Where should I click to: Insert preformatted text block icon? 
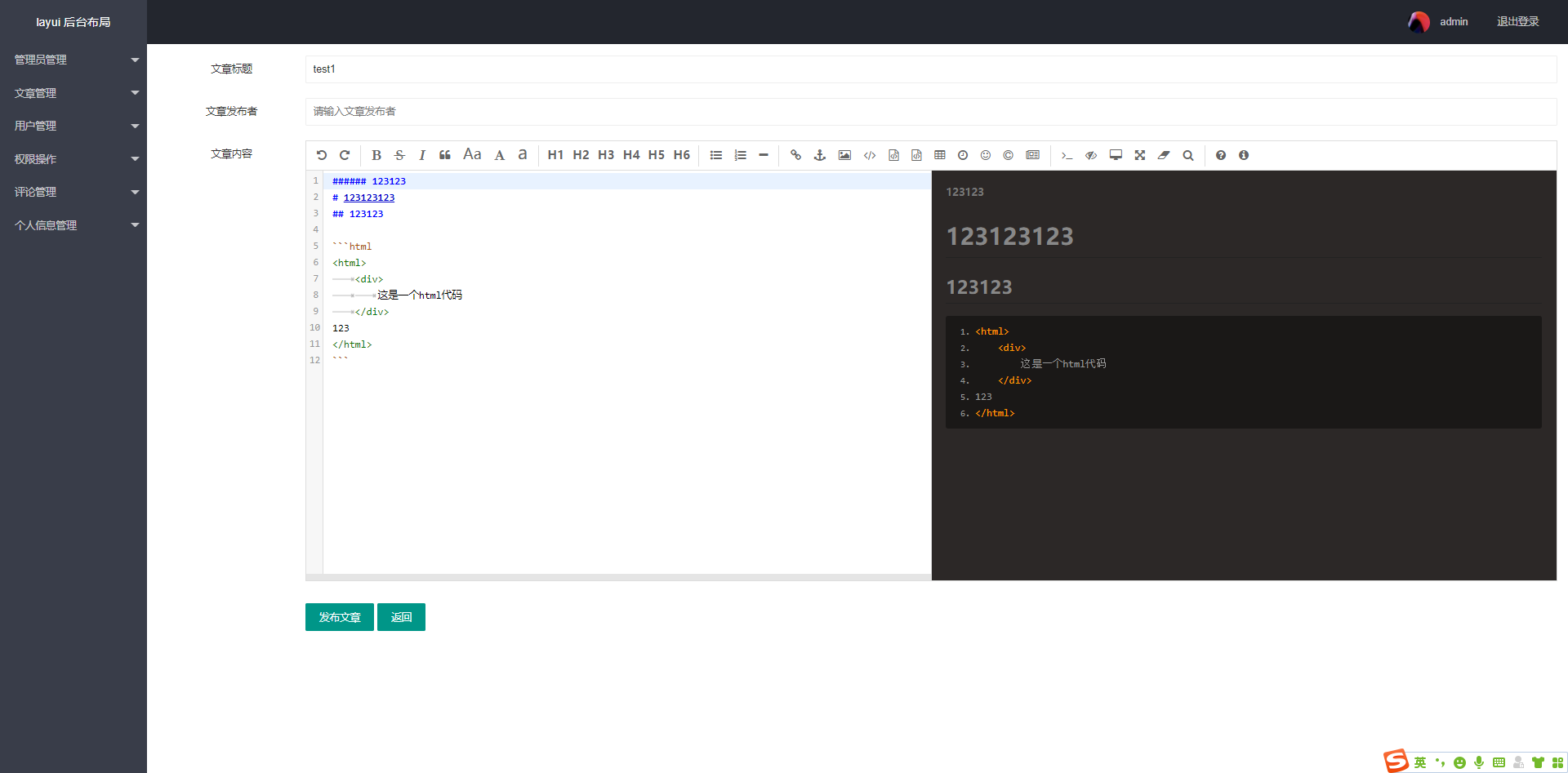pos(894,155)
